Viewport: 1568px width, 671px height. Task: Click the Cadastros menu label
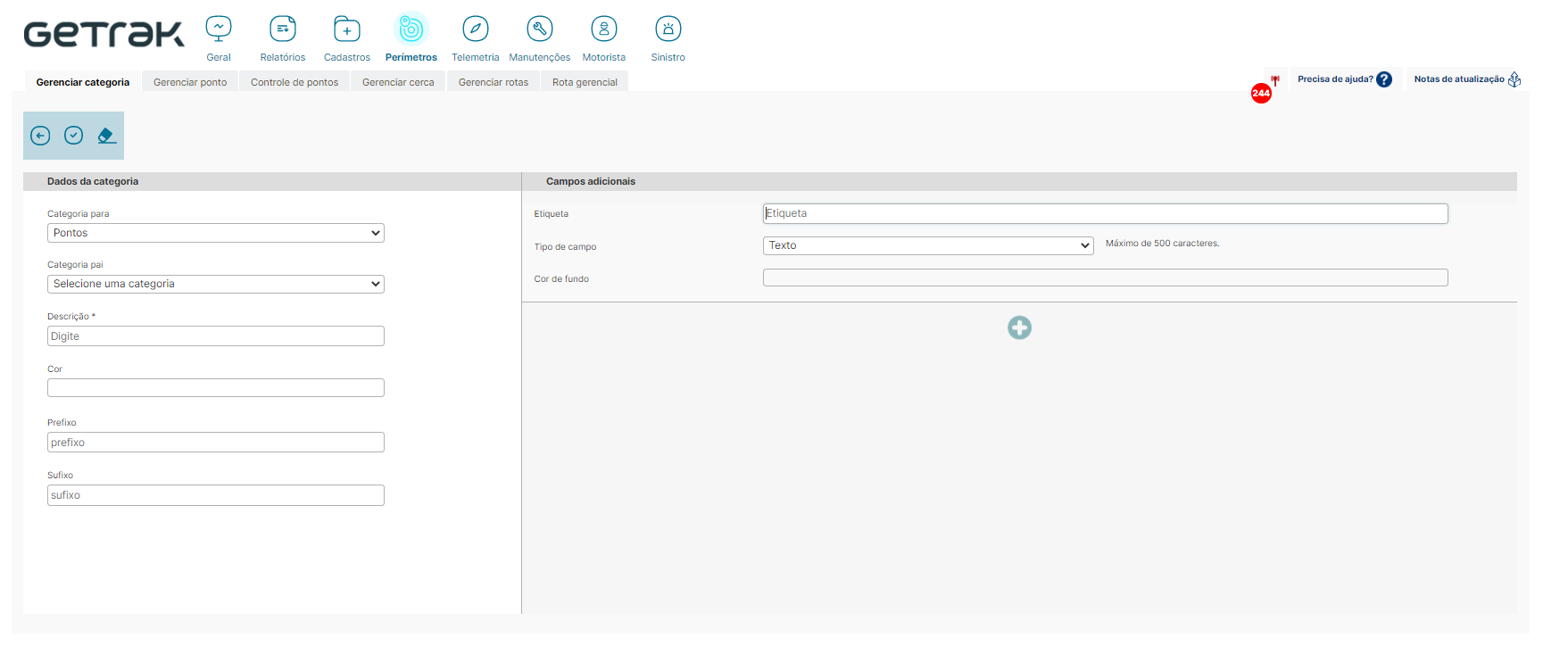tap(347, 57)
